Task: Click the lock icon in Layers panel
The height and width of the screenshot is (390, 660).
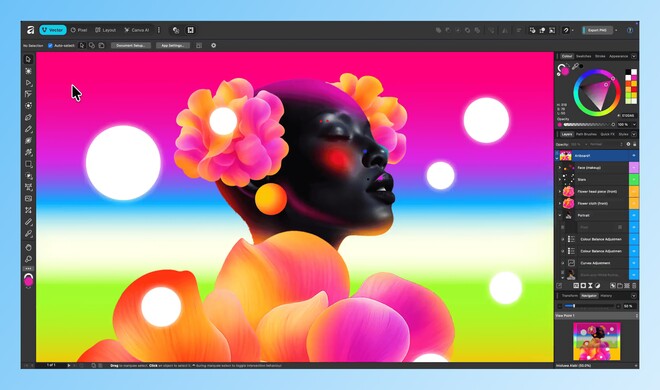Action: pyautogui.click(x=634, y=144)
